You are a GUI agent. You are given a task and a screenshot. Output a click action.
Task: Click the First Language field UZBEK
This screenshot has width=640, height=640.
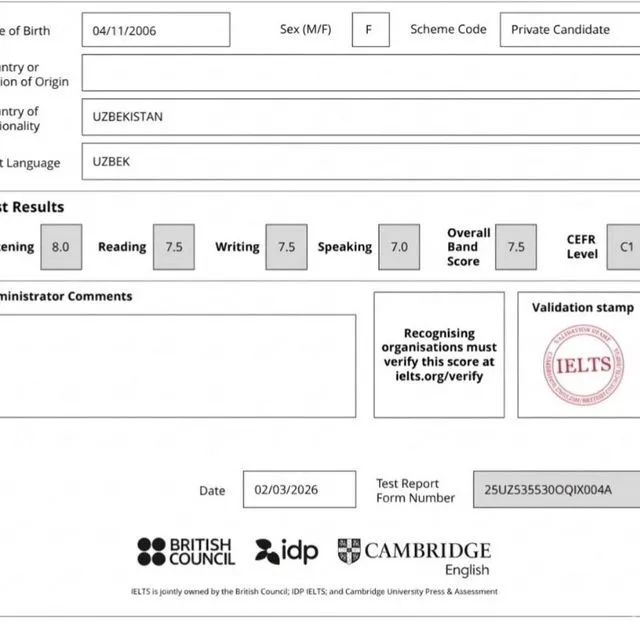click(361, 161)
